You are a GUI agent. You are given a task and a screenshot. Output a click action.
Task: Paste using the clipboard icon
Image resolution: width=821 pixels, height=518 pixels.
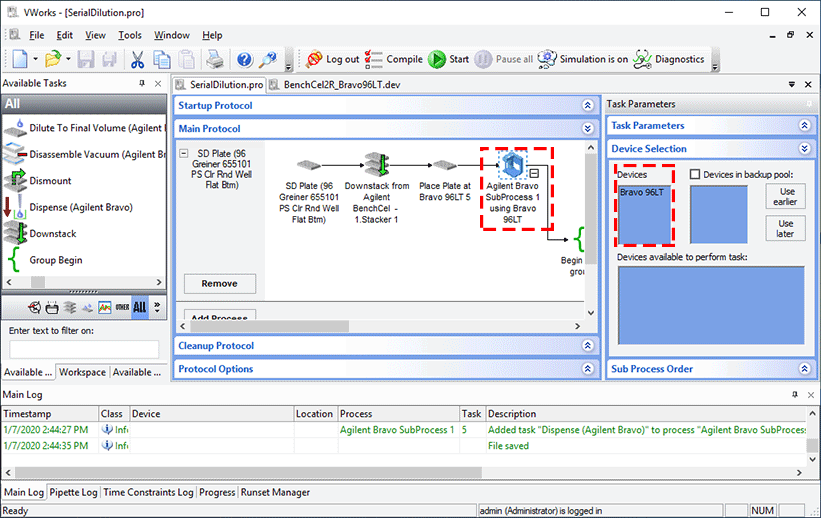(x=187, y=59)
